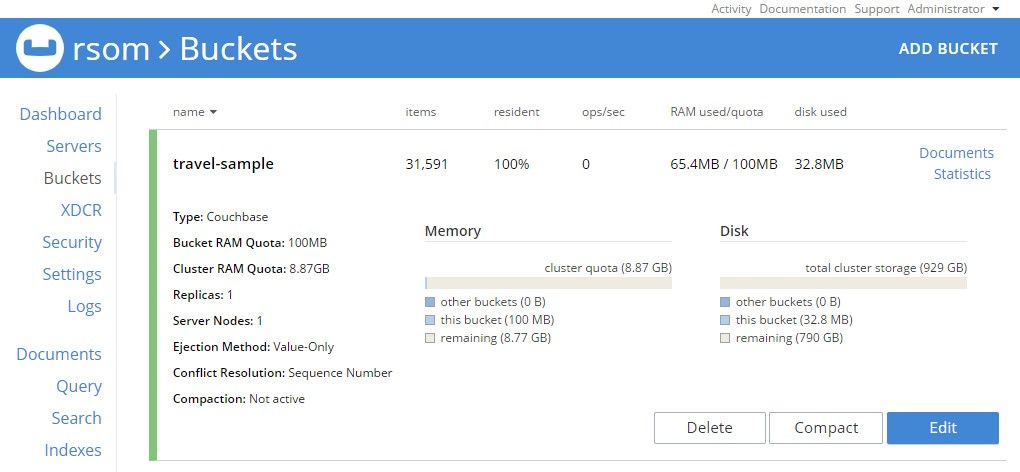1020x472 pixels.
Task: Open Documents in the sidebar
Action: point(59,354)
